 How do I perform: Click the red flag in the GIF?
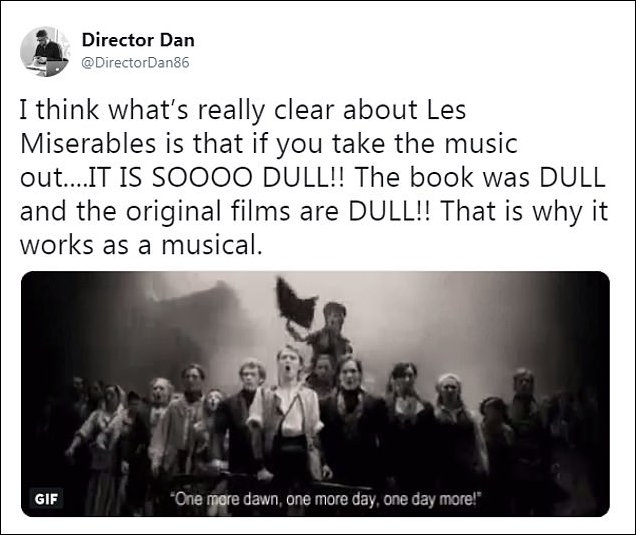pos(295,302)
